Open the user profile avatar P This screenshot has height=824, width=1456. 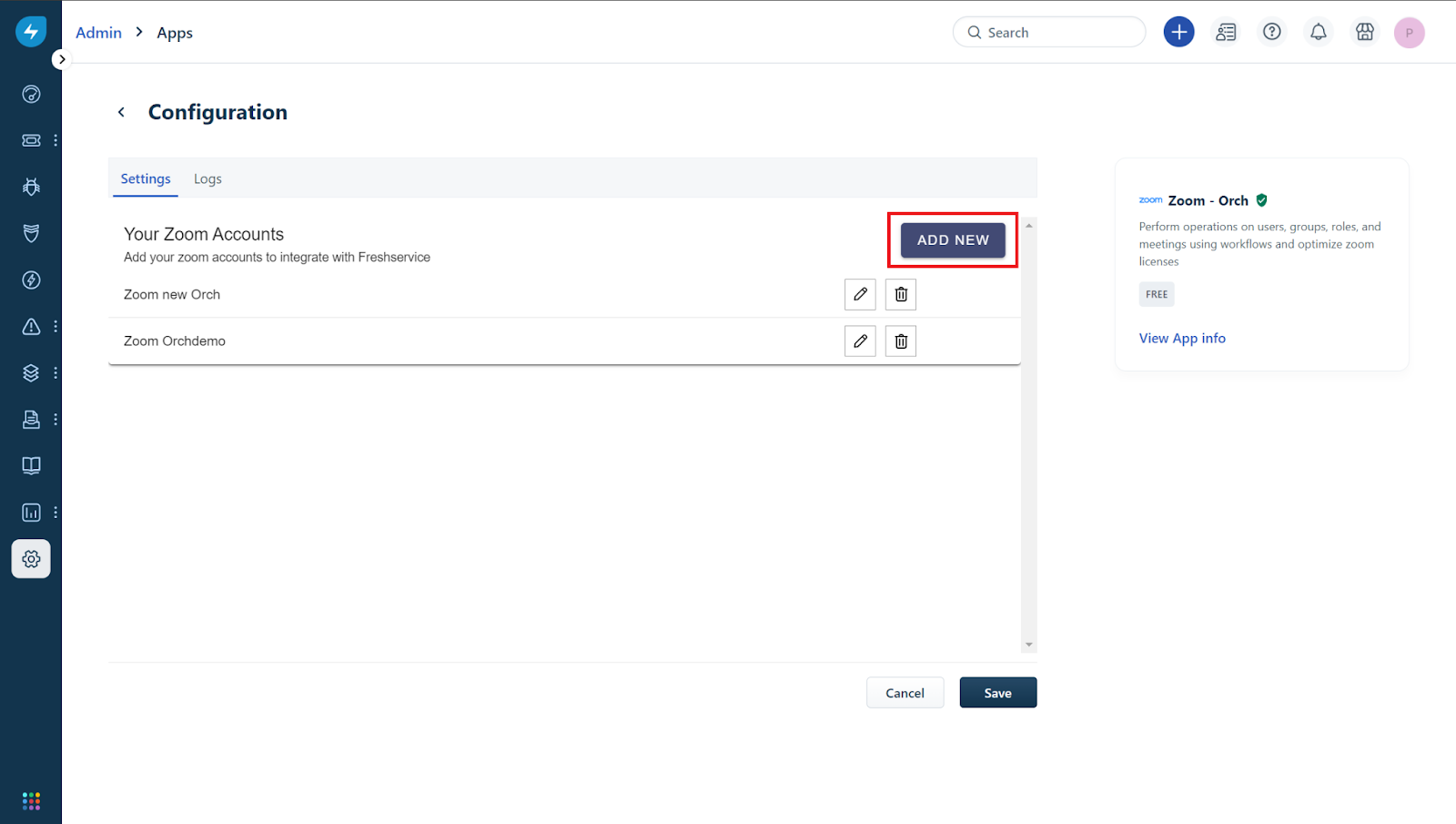[1409, 33]
